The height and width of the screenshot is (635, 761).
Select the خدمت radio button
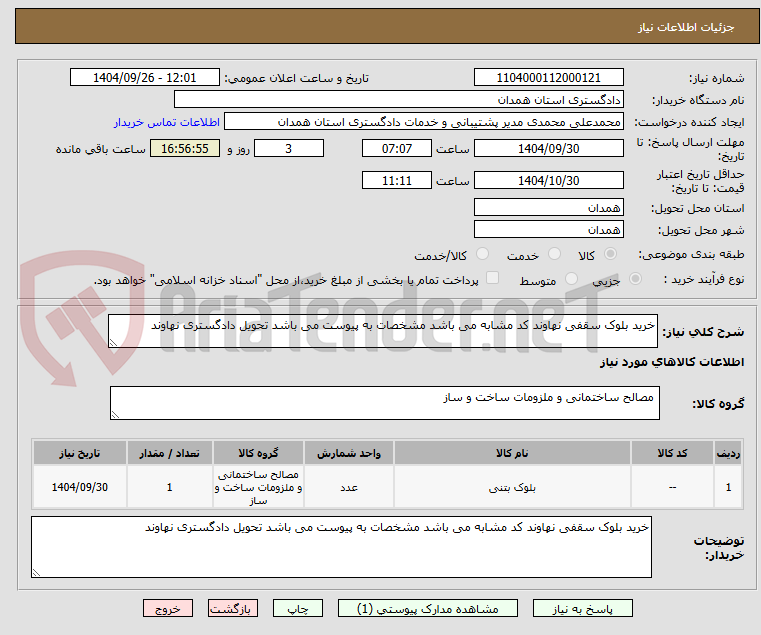pos(554,254)
